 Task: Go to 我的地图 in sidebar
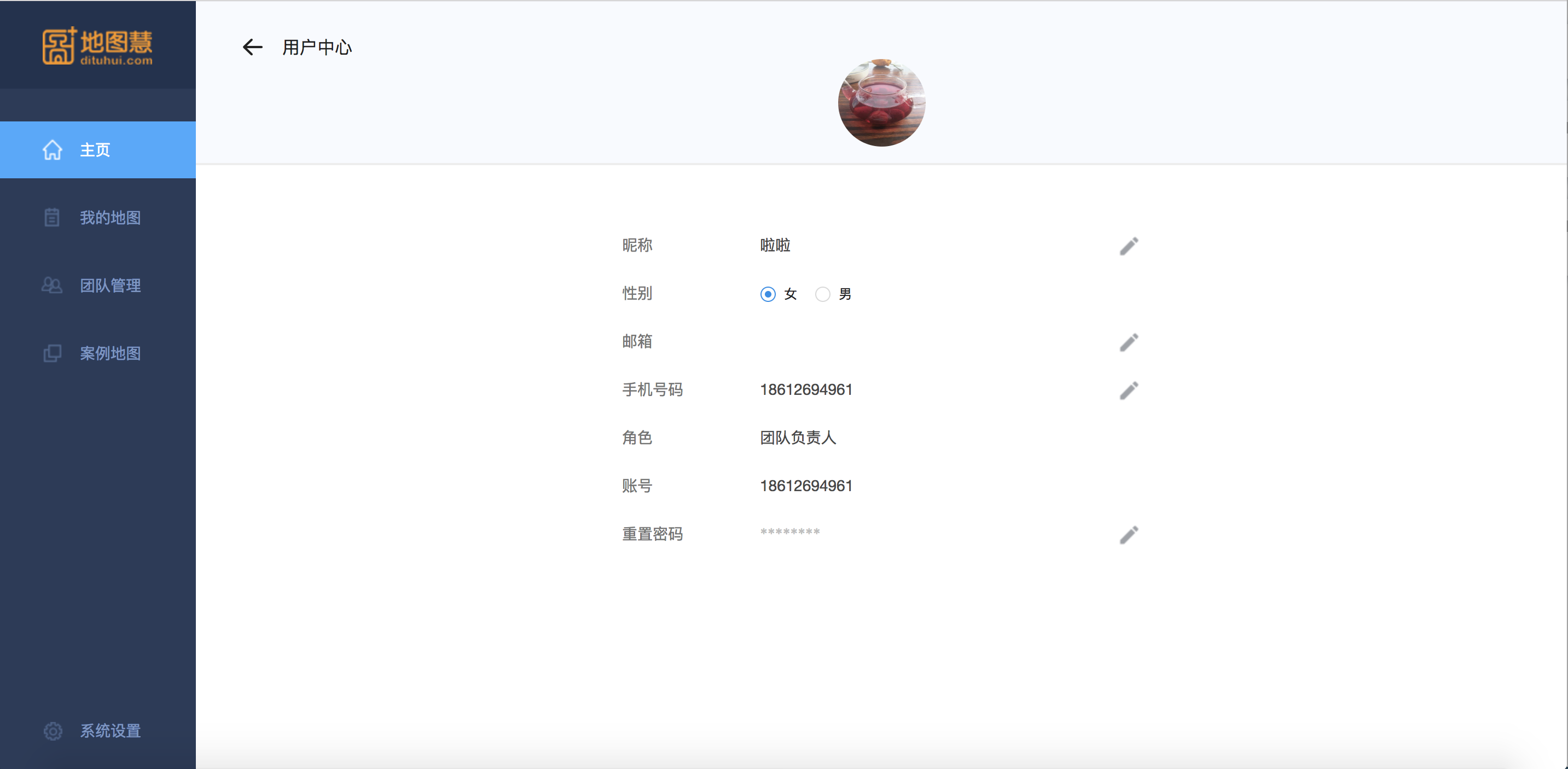[98, 217]
